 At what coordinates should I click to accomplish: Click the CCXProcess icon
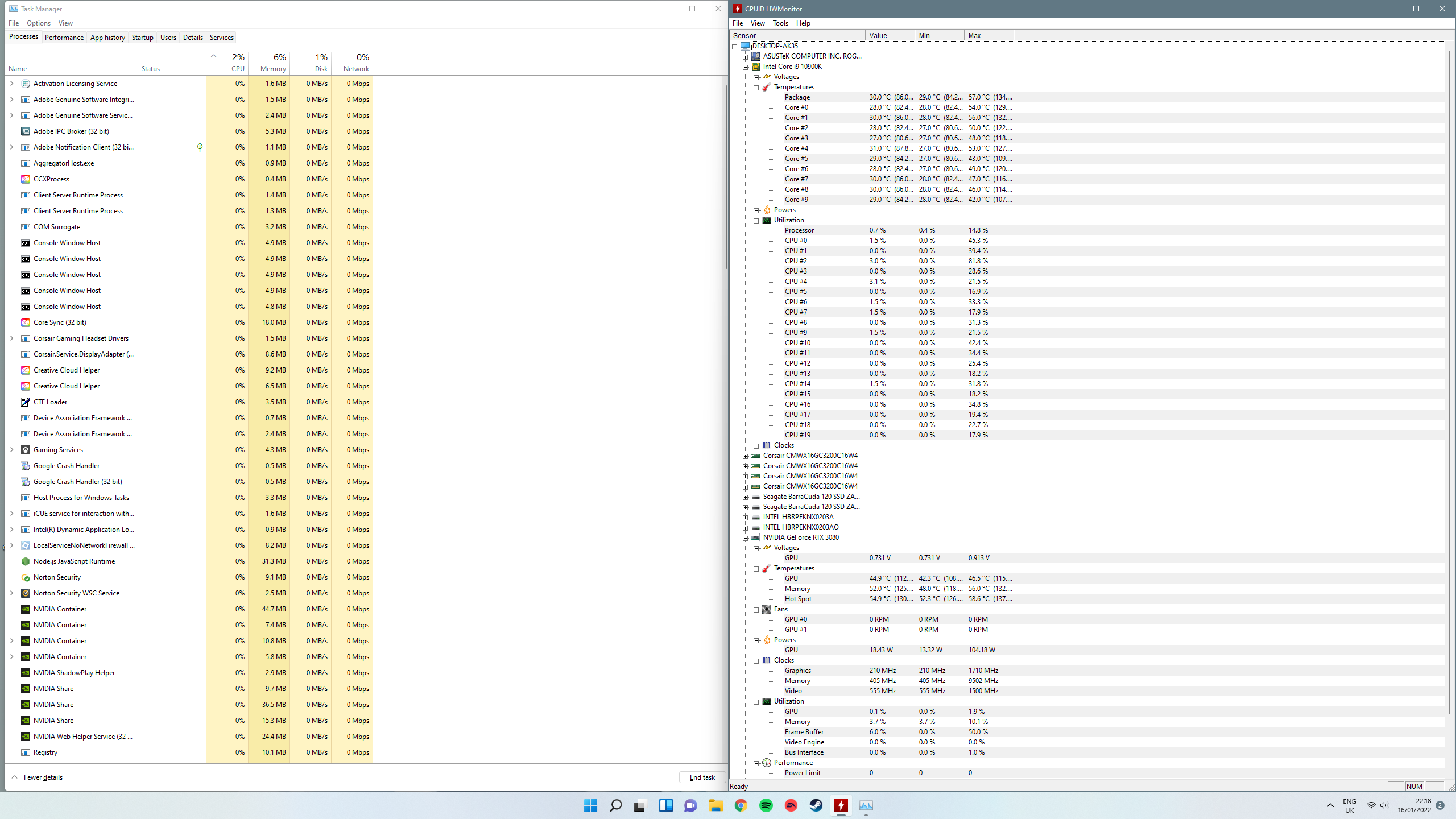coord(25,179)
